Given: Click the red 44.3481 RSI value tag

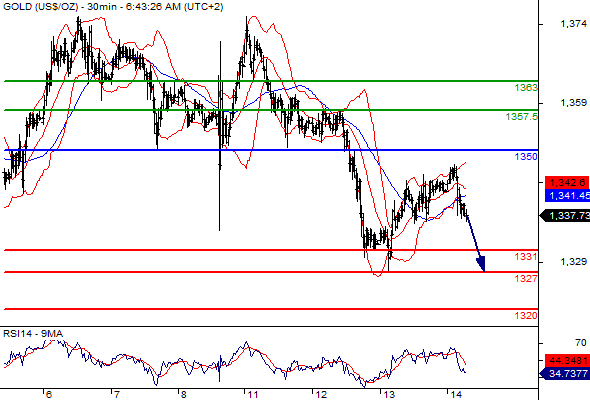Looking at the screenshot, I should click(x=567, y=360).
